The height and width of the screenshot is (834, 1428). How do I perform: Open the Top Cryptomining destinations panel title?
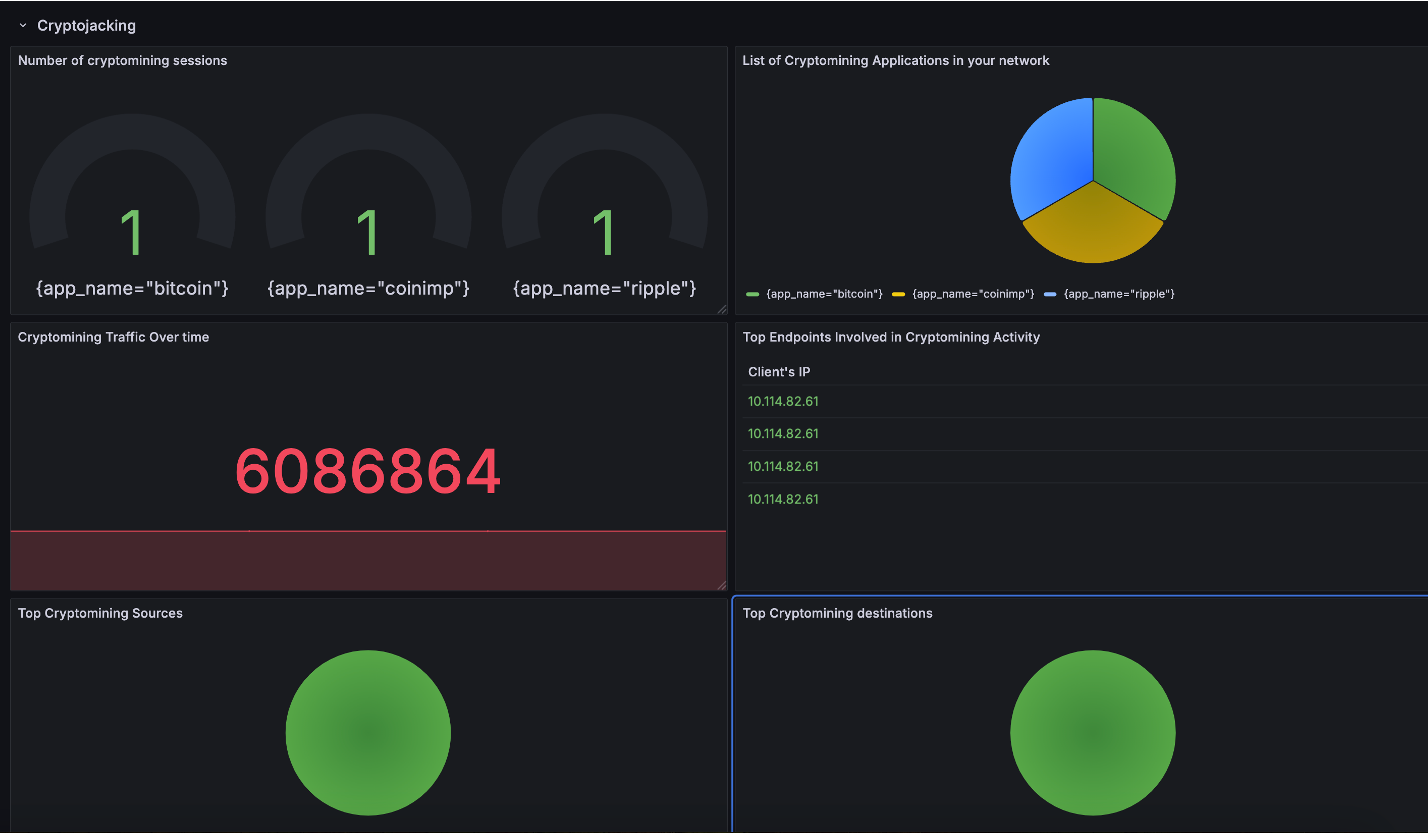coord(838,614)
